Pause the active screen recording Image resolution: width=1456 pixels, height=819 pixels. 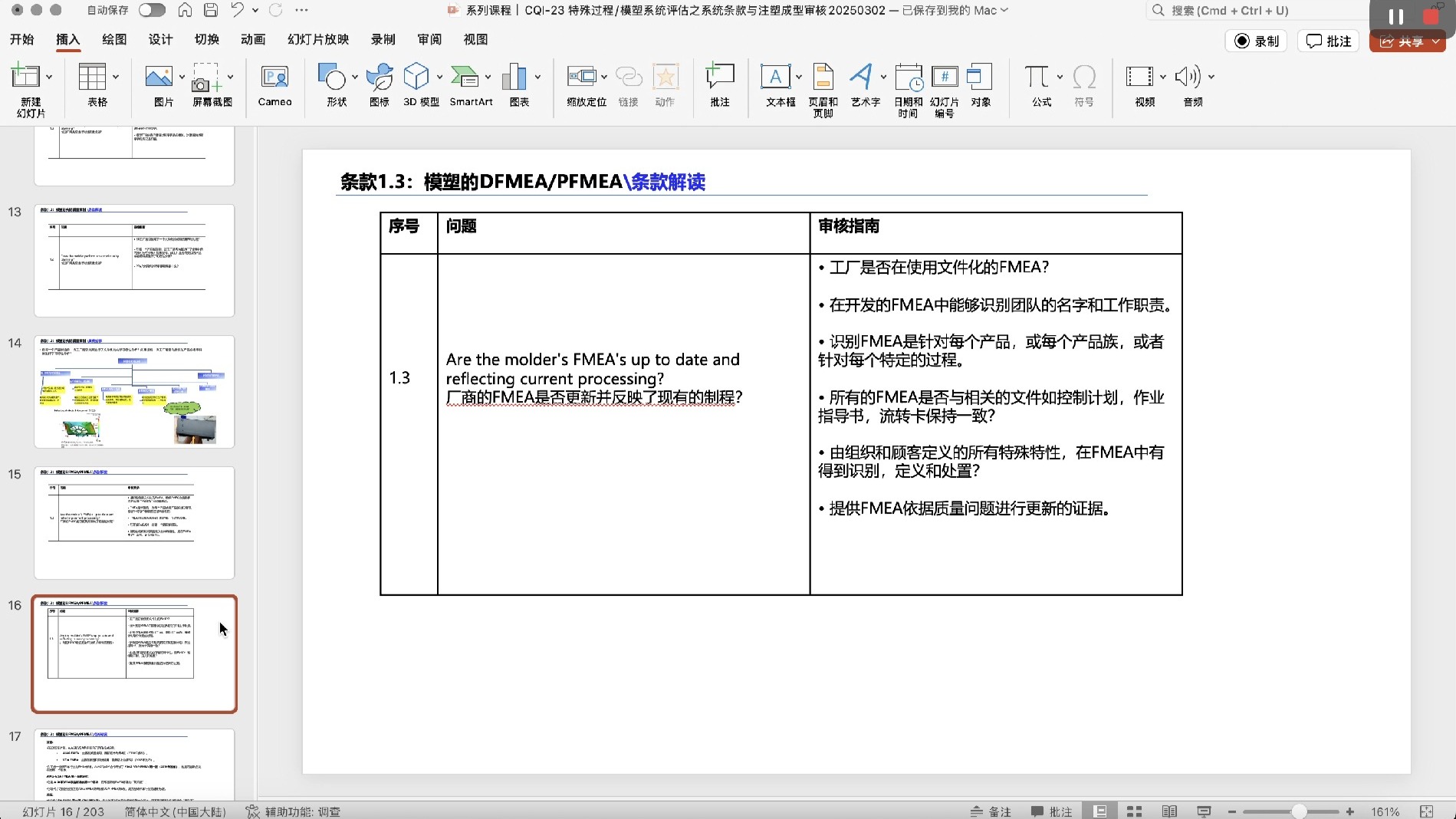tap(1394, 16)
